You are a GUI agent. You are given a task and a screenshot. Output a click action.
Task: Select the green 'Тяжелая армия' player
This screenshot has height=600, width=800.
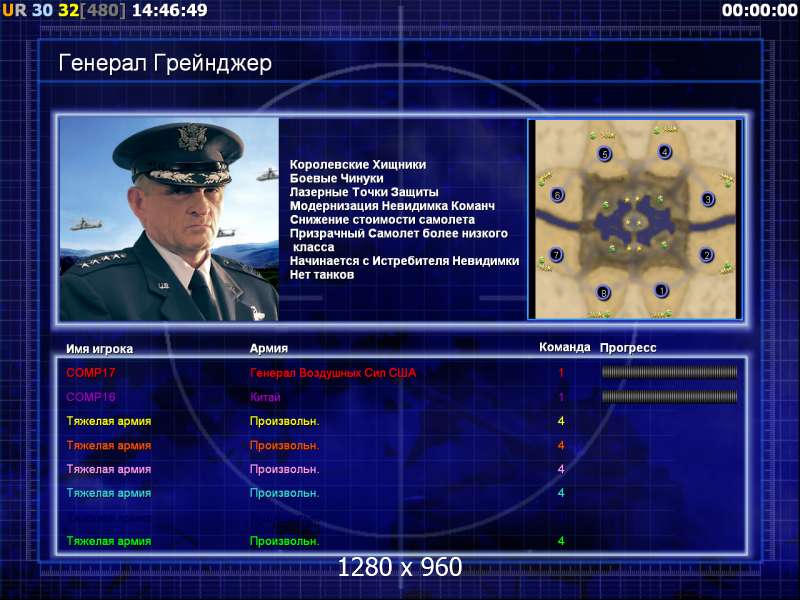coord(109,541)
